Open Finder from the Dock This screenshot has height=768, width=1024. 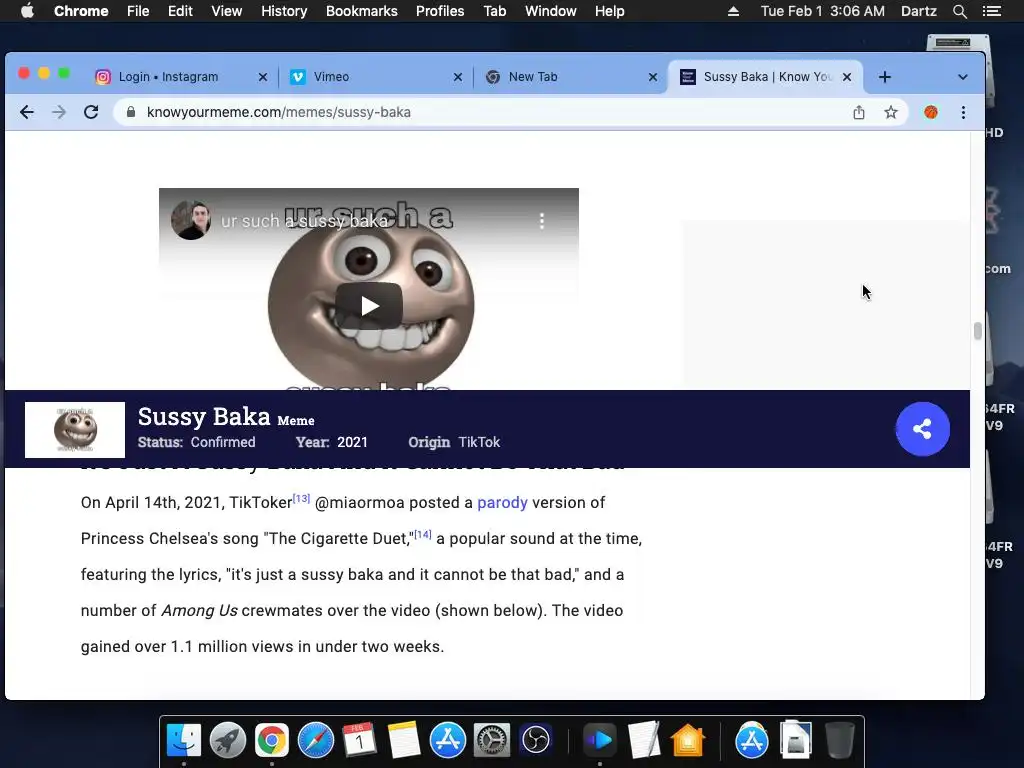click(184, 740)
